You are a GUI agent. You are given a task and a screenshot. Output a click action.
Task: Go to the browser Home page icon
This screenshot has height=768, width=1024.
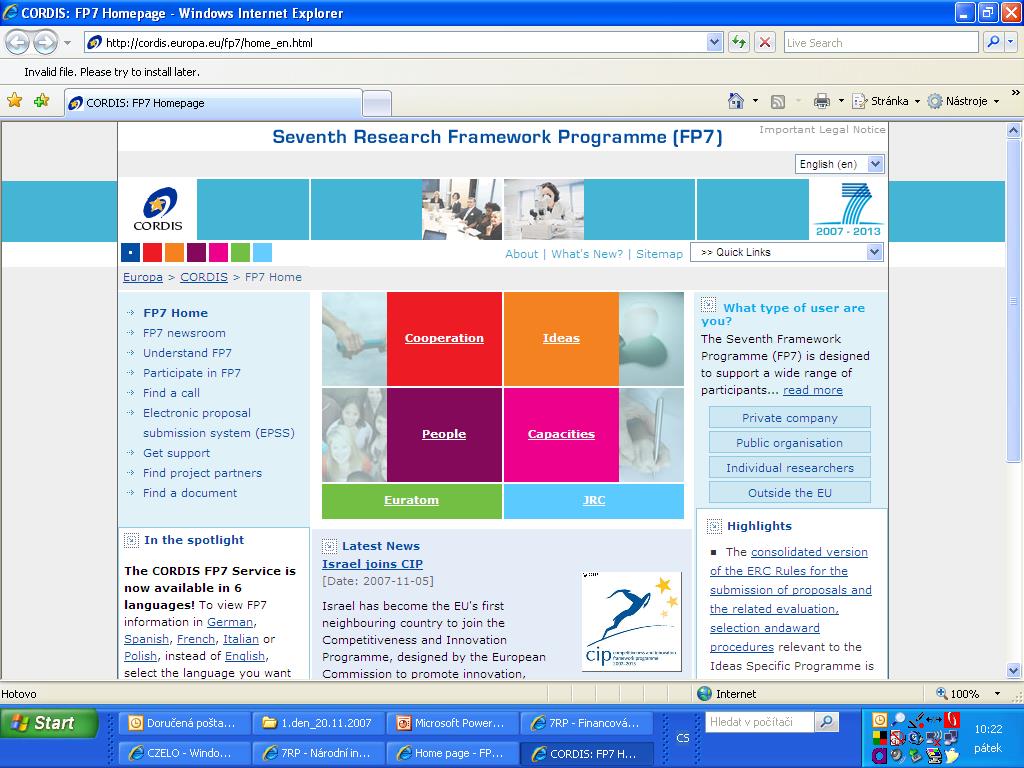point(736,101)
